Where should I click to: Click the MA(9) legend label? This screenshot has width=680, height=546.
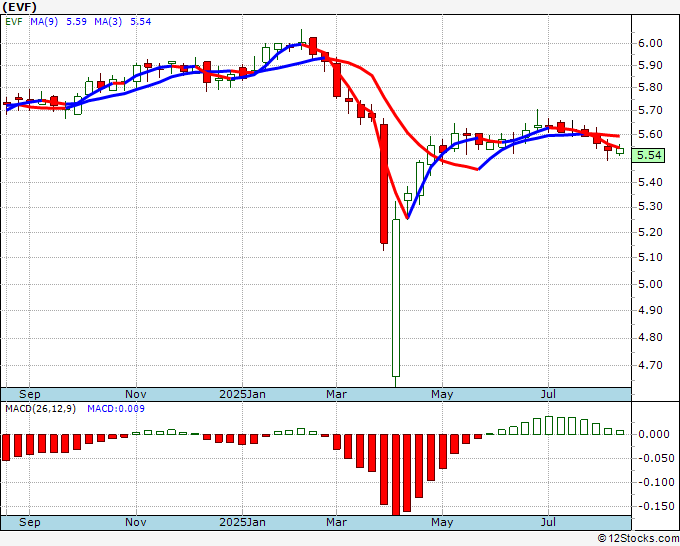pyautogui.click(x=44, y=22)
